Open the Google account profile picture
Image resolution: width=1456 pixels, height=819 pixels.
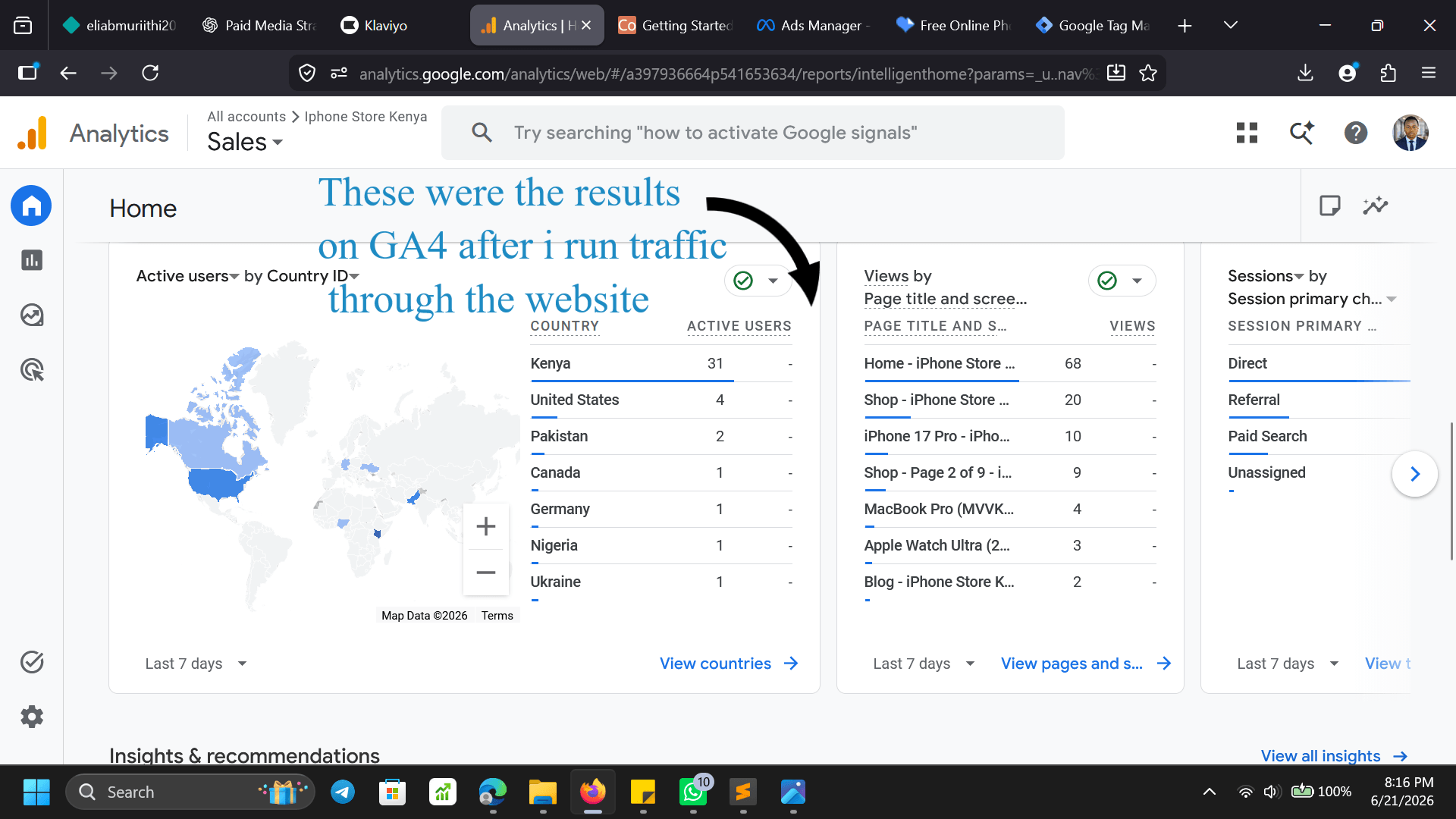[x=1410, y=133]
